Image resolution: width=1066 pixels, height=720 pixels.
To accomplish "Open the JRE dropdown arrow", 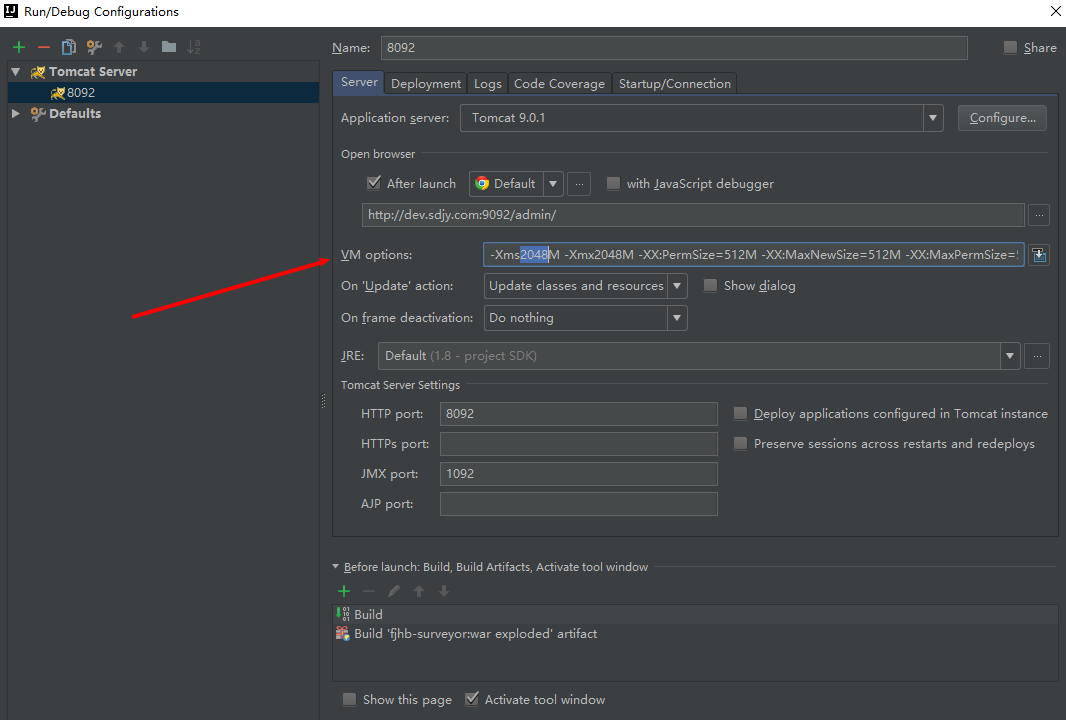I will click(1010, 356).
